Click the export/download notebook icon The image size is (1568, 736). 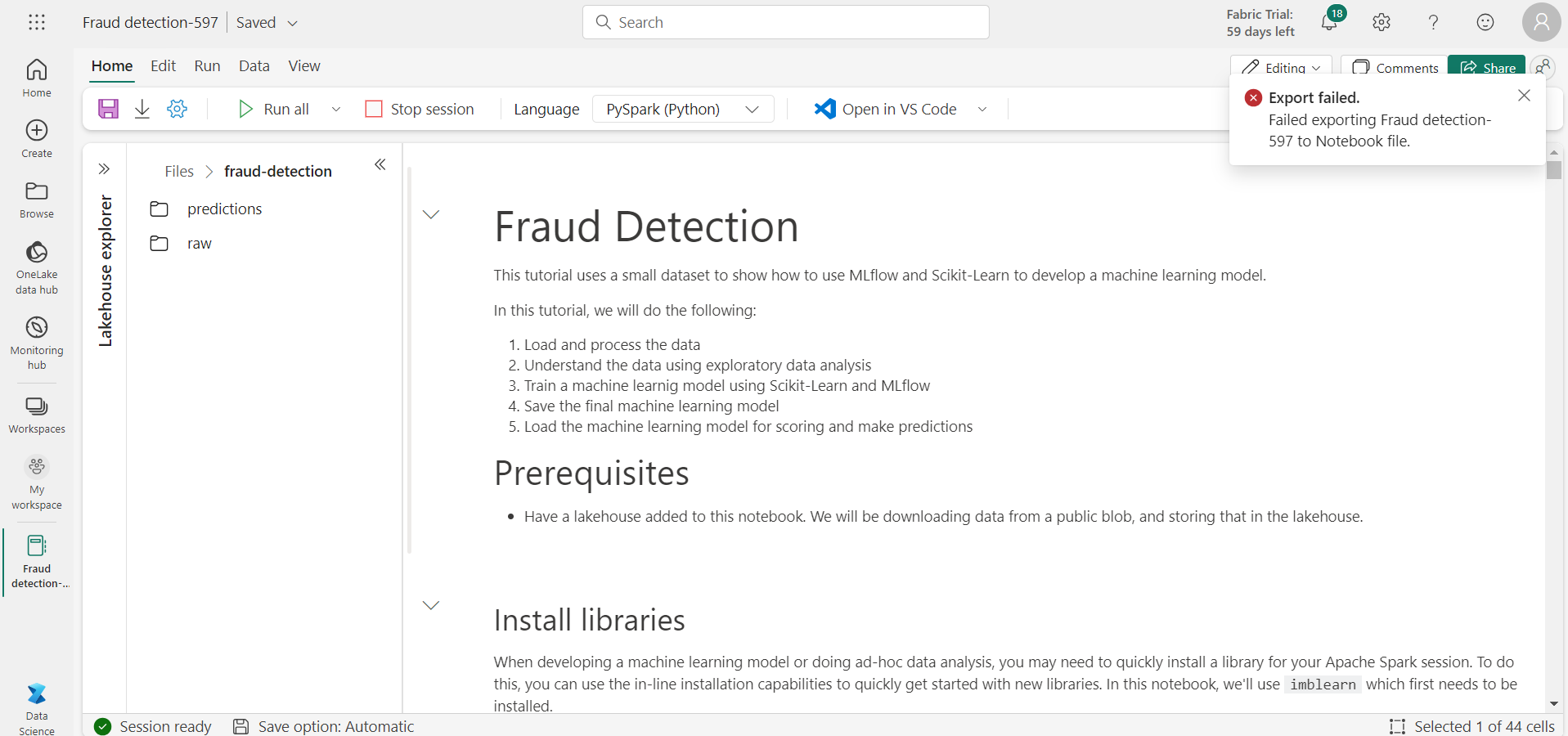(x=142, y=108)
